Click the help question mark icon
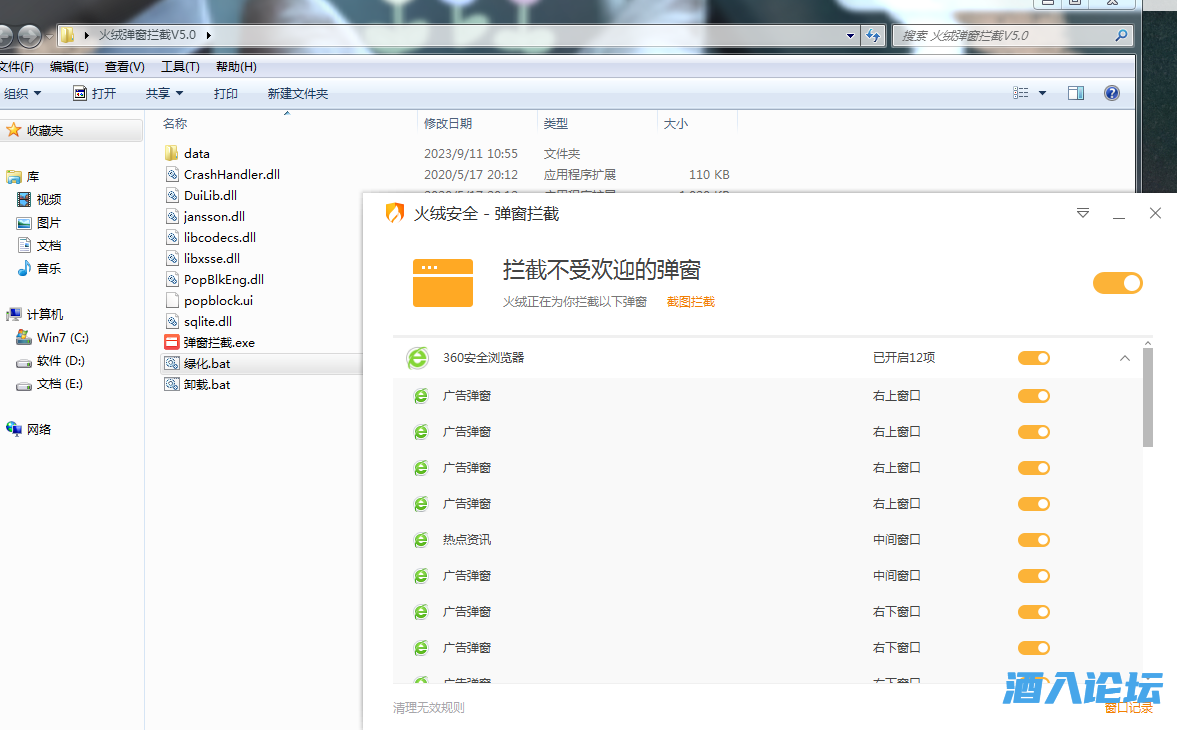Image resolution: width=1177 pixels, height=730 pixels. 1111,93
